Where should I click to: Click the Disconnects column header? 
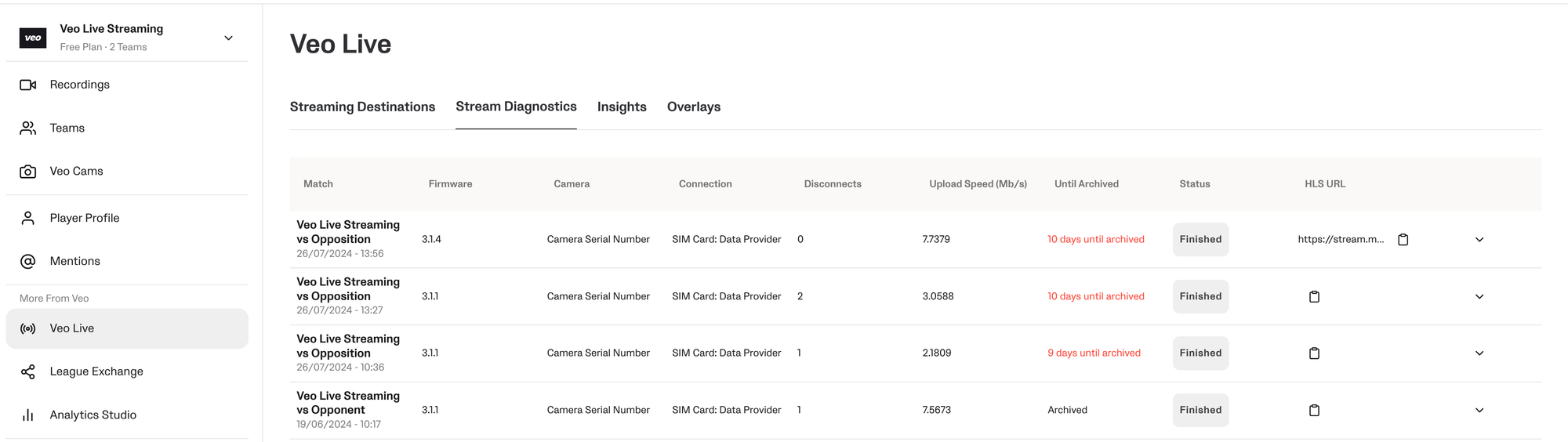(x=833, y=184)
